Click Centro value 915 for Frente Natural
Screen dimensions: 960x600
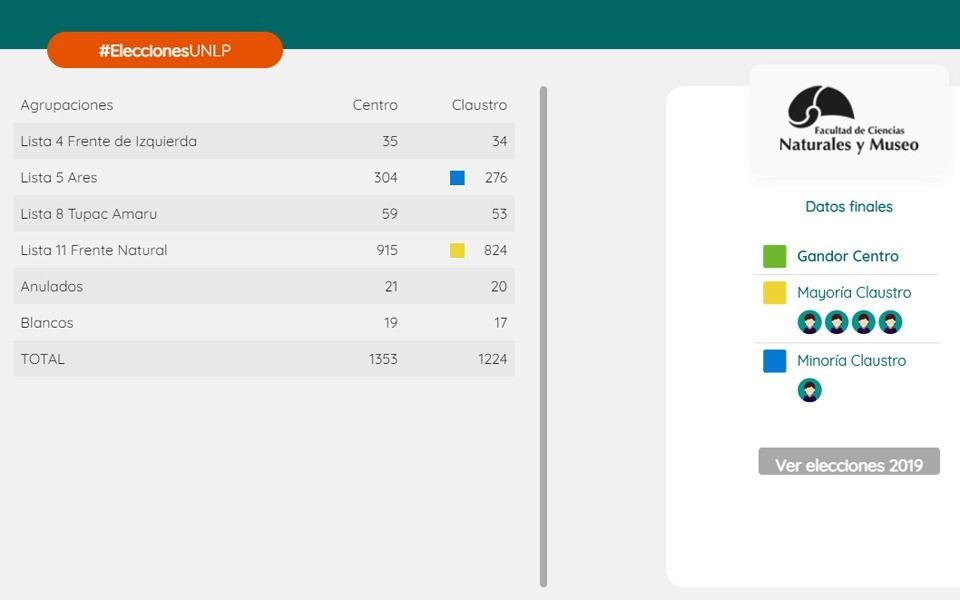tap(387, 250)
